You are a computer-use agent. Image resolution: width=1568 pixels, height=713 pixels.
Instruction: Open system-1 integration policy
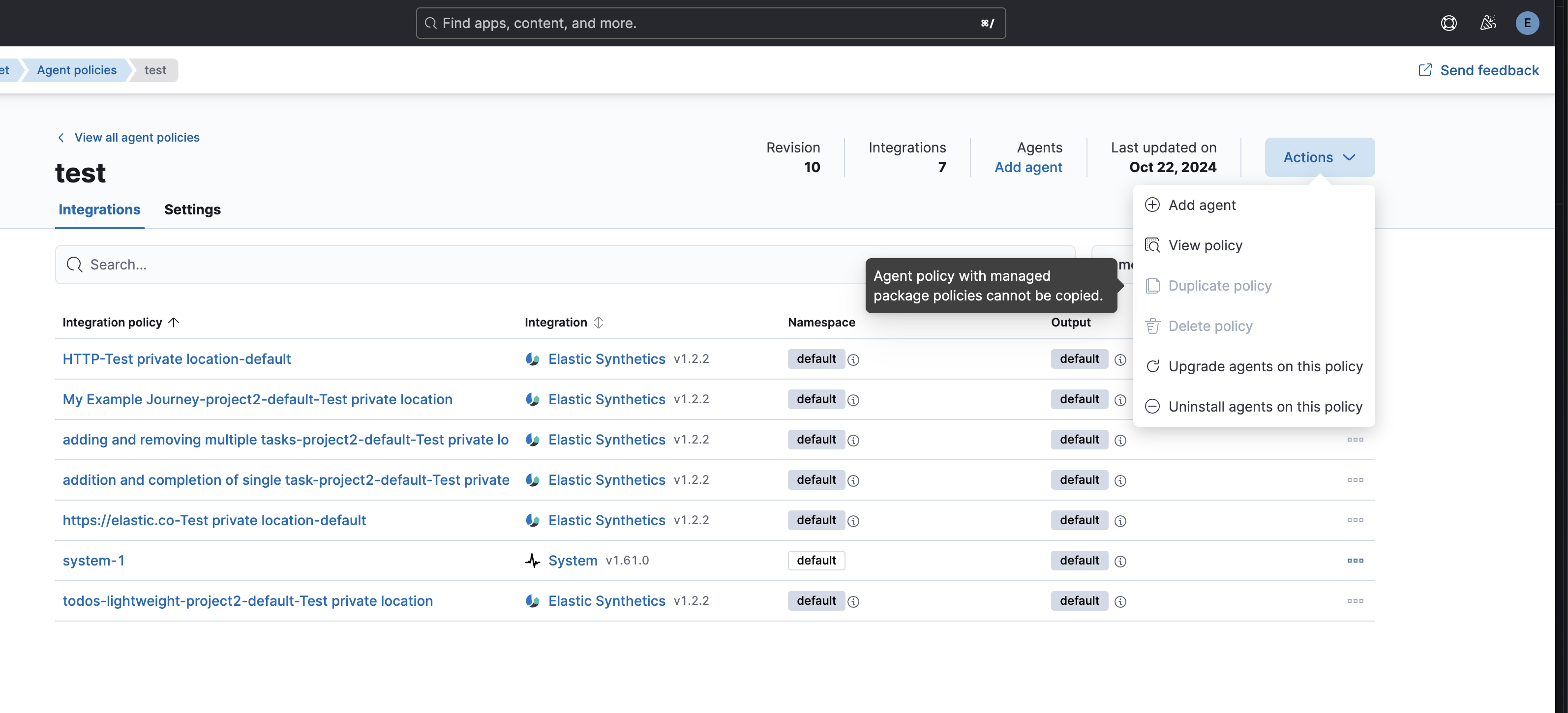(x=94, y=560)
